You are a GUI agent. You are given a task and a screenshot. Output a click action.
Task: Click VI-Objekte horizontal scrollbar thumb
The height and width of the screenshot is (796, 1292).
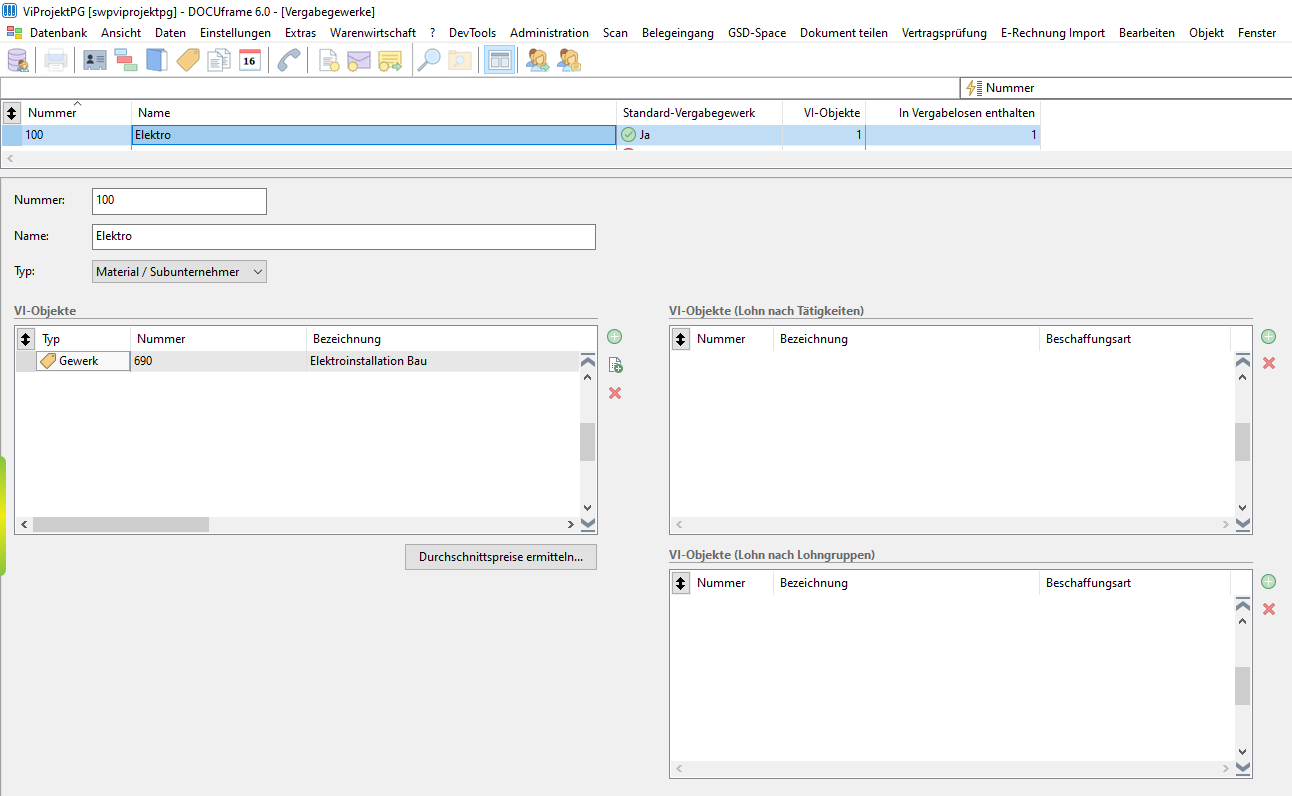(120, 524)
